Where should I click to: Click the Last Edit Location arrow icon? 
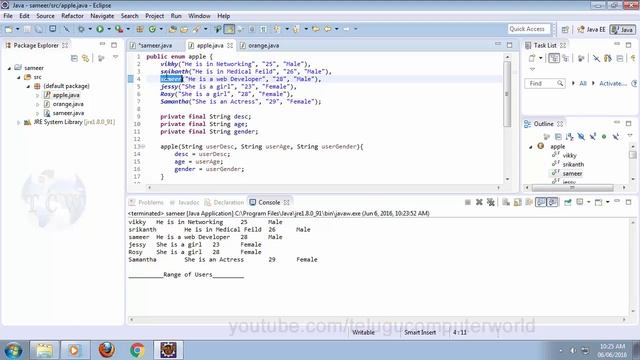tap(316, 29)
